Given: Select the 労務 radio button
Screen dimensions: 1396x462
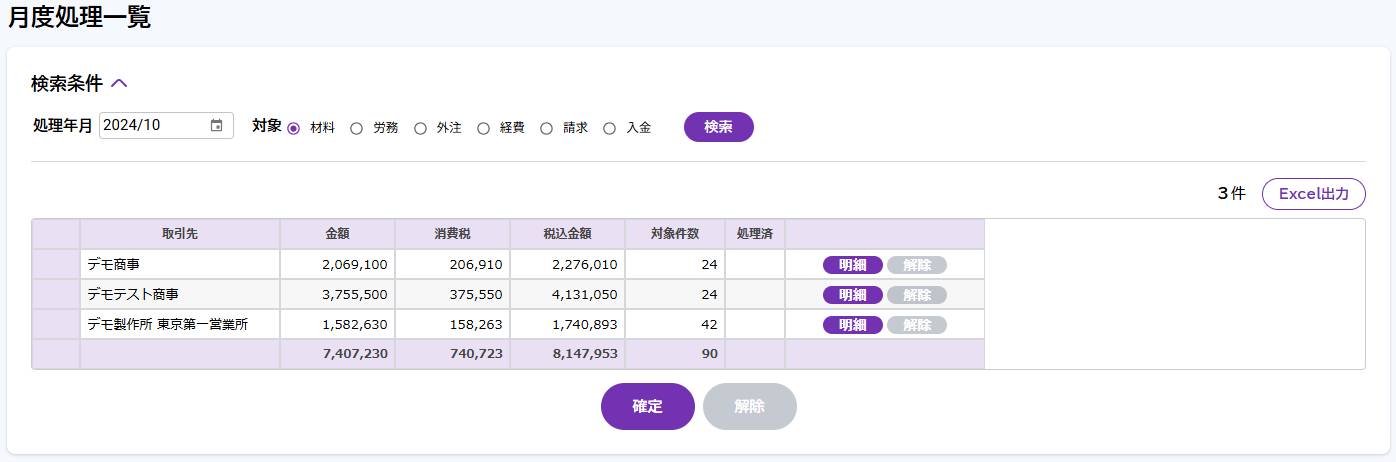Looking at the screenshot, I should [356, 128].
